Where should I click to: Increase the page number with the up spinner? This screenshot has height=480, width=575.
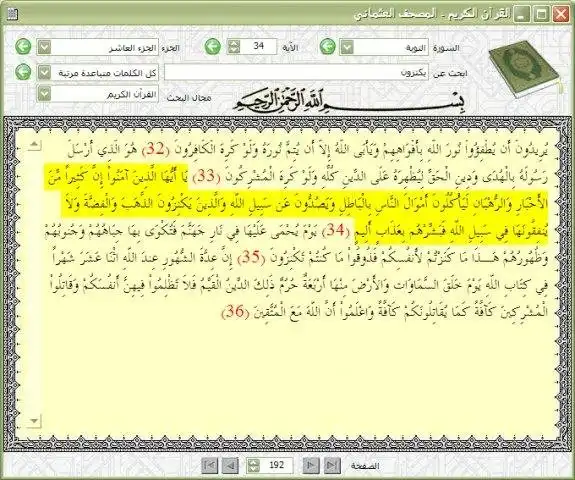[253, 462]
